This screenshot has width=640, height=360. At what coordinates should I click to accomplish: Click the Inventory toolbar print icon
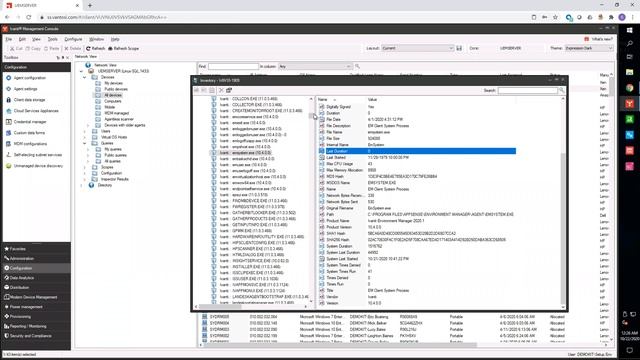coord(212,90)
